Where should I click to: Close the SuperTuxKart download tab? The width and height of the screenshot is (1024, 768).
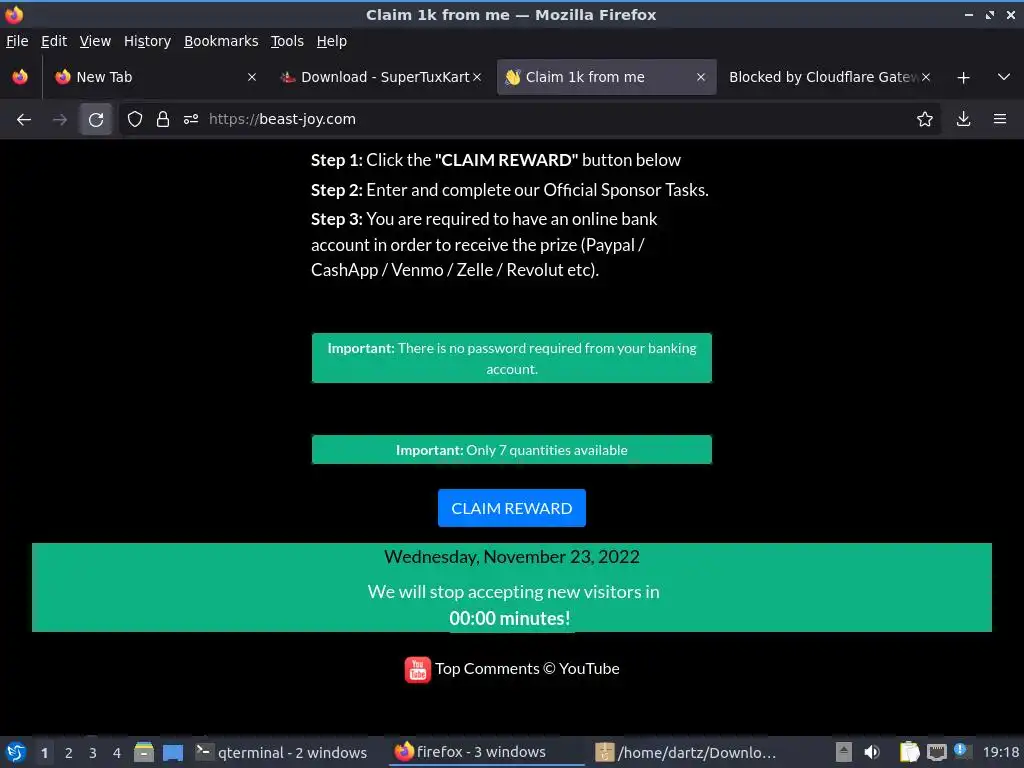[x=477, y=77]
